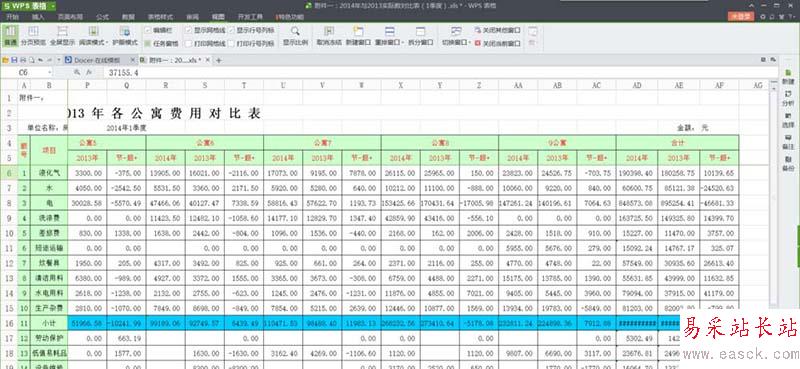Toggle 显示网格线 show gridlines checkbox
The width and height of the screenshot is (800, 369).
188,31
